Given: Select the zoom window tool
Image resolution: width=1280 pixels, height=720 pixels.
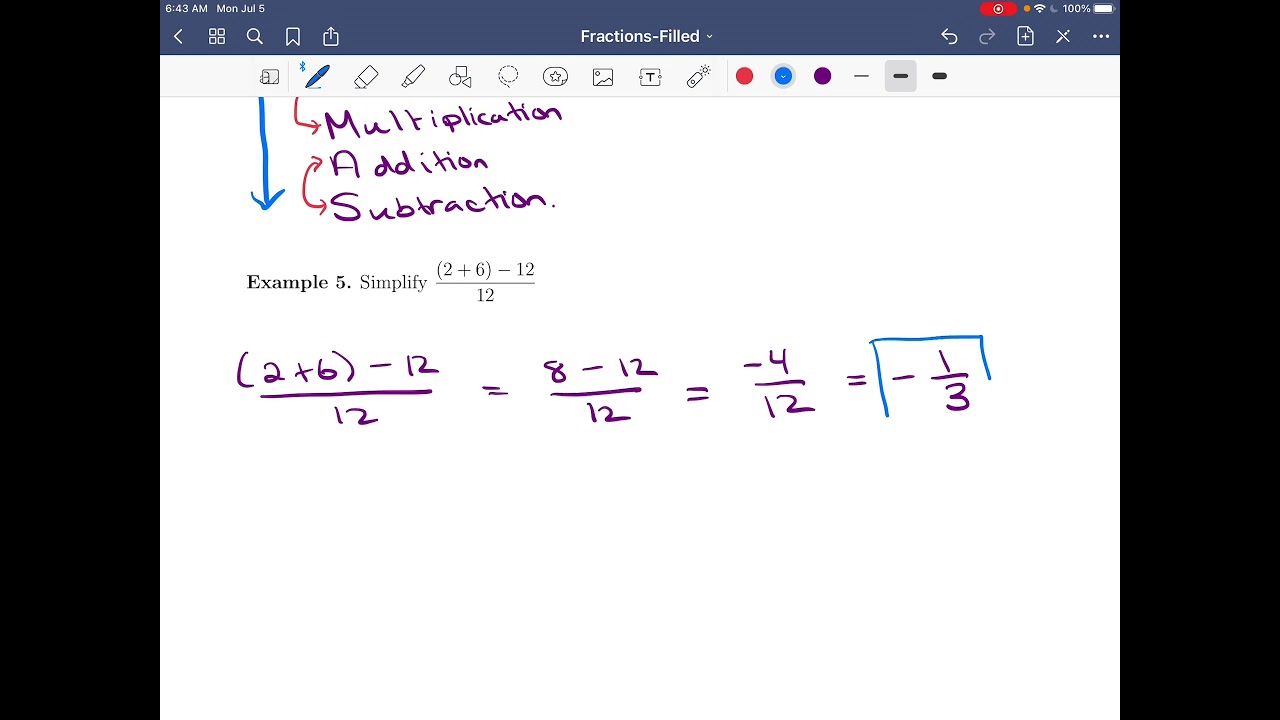Looking at the screenshot, I should [x=270, y=77].
